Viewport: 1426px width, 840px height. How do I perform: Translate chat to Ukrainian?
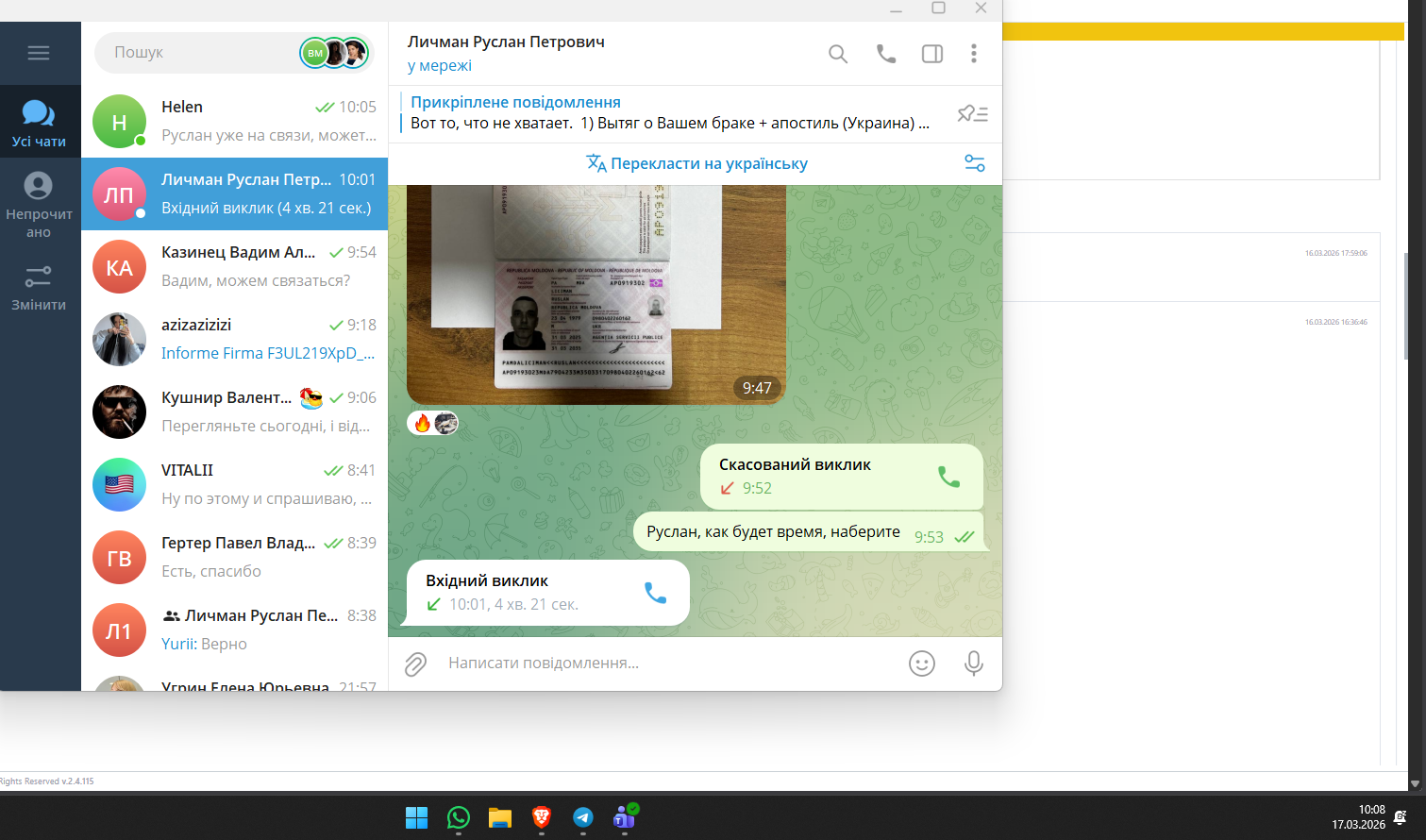696,163
